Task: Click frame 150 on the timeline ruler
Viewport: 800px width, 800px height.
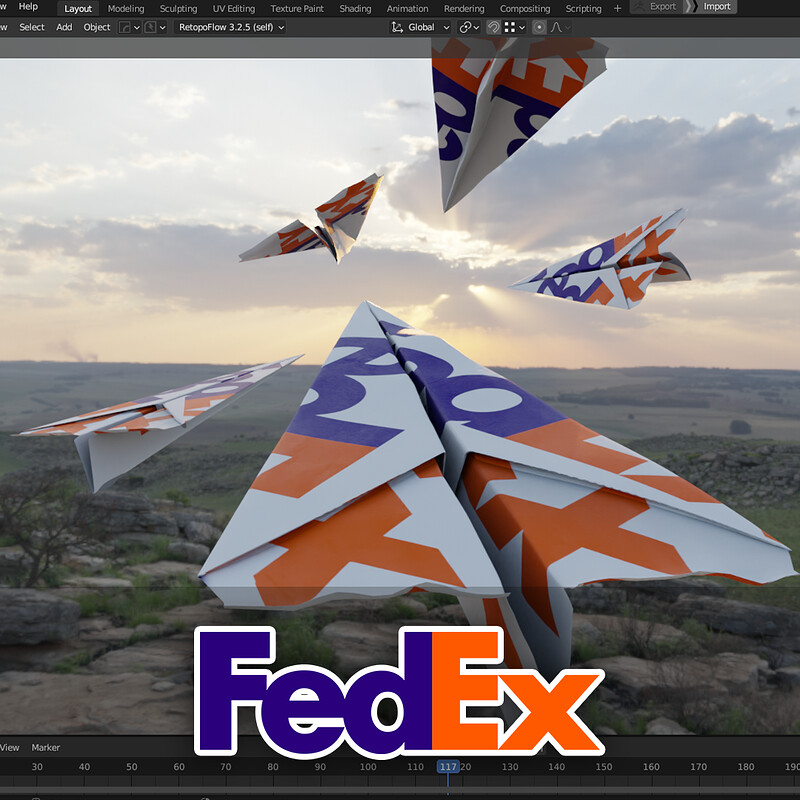Action: pyautogui.click(x=604, y=766)
